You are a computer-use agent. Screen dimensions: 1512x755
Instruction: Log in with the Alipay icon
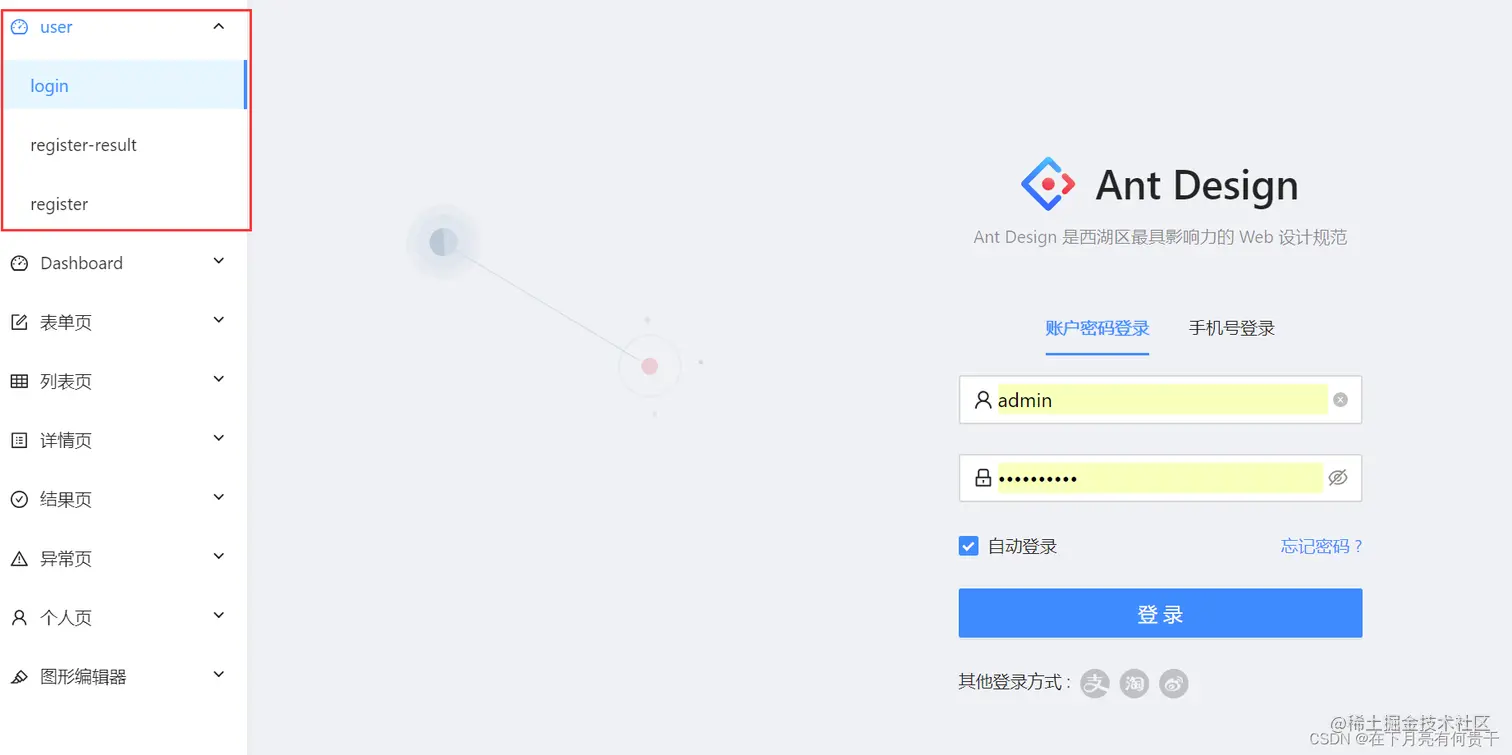(1095, 683)
